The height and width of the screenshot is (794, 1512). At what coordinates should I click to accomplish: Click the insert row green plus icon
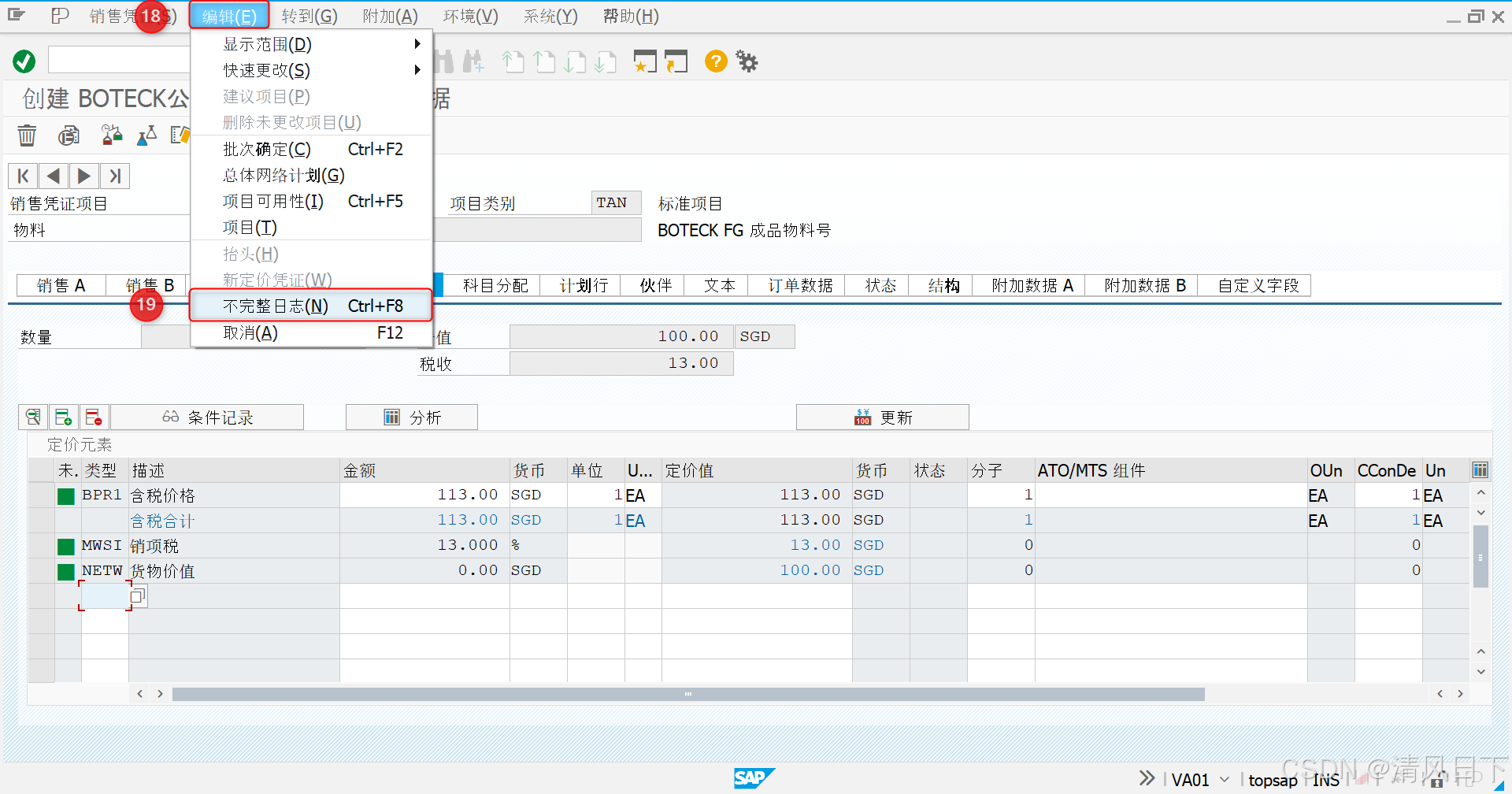[x=64, y=417]
